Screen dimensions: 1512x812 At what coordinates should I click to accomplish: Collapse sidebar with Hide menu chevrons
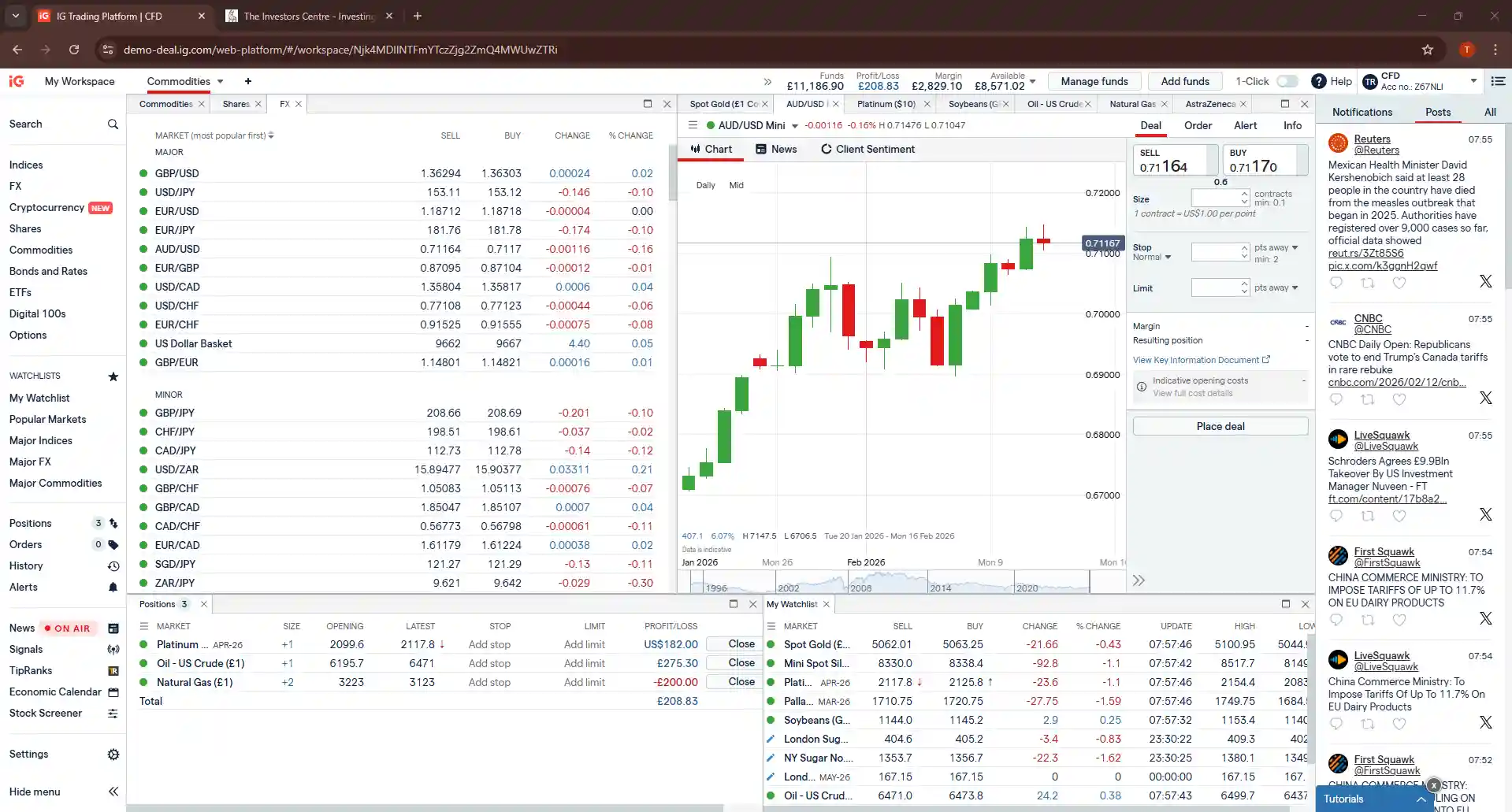click(113, 792)
